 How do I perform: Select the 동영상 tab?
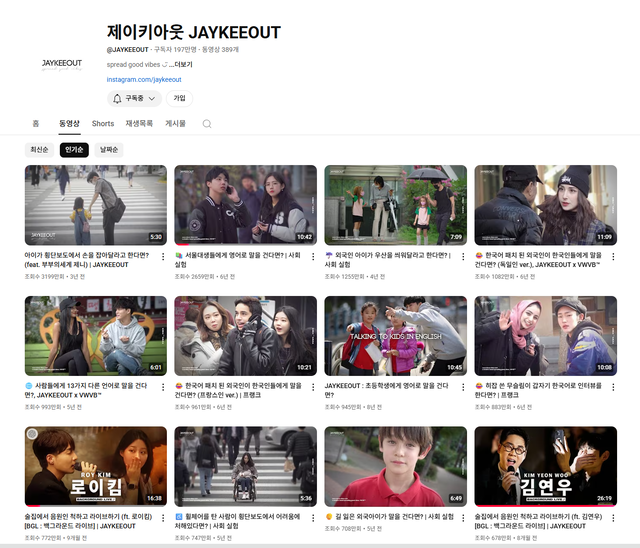point(69,123)
